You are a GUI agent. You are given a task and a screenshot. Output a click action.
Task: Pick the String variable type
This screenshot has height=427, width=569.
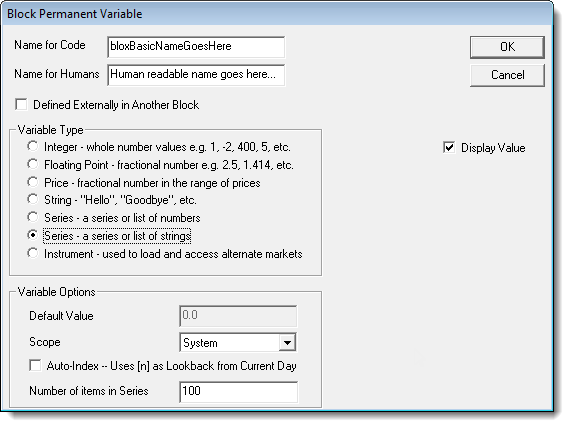pyautogui.click(x=33, y=200)
